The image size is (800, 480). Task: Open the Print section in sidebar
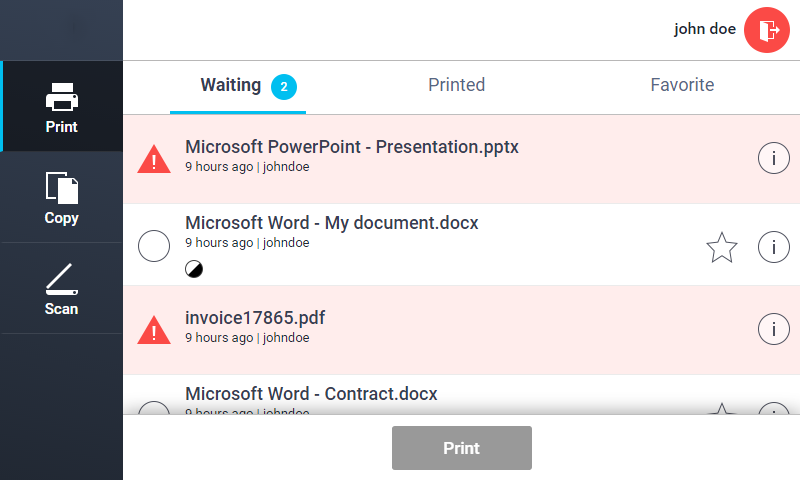61,107
